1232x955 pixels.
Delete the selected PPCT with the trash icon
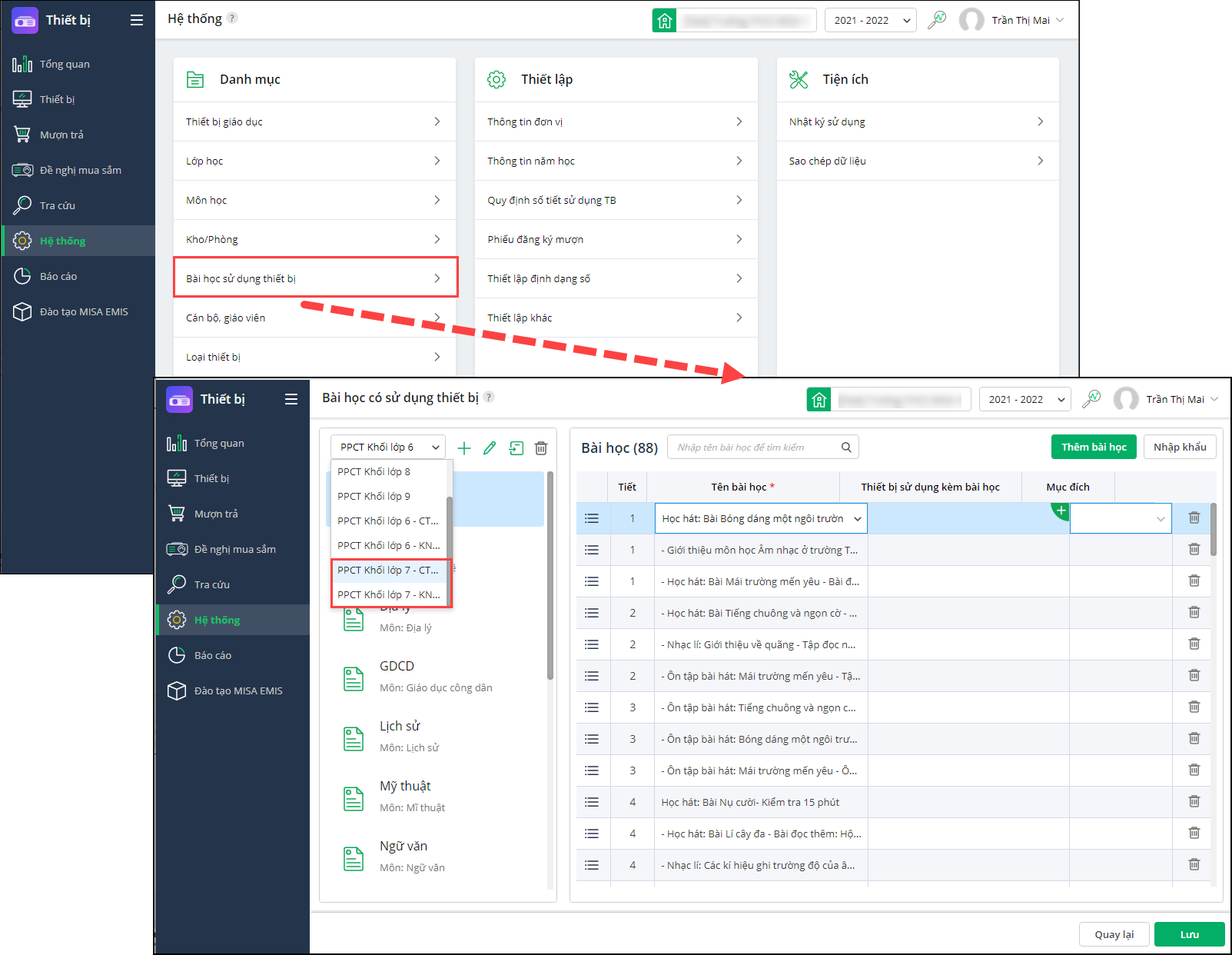(541, 448)
